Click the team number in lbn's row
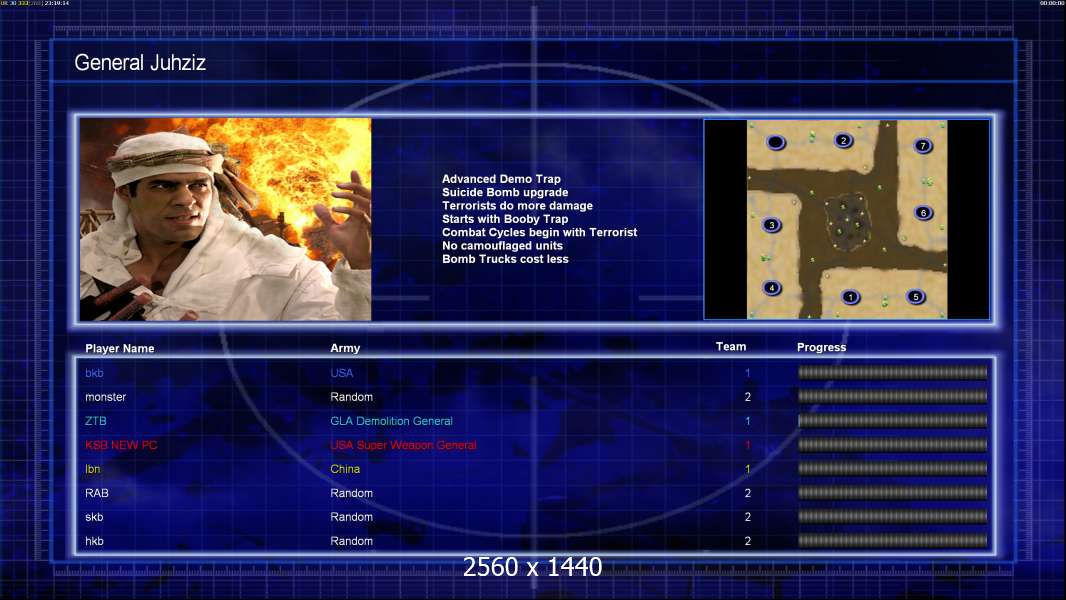The image size is (1066, 600). click(x=747, y=469)
